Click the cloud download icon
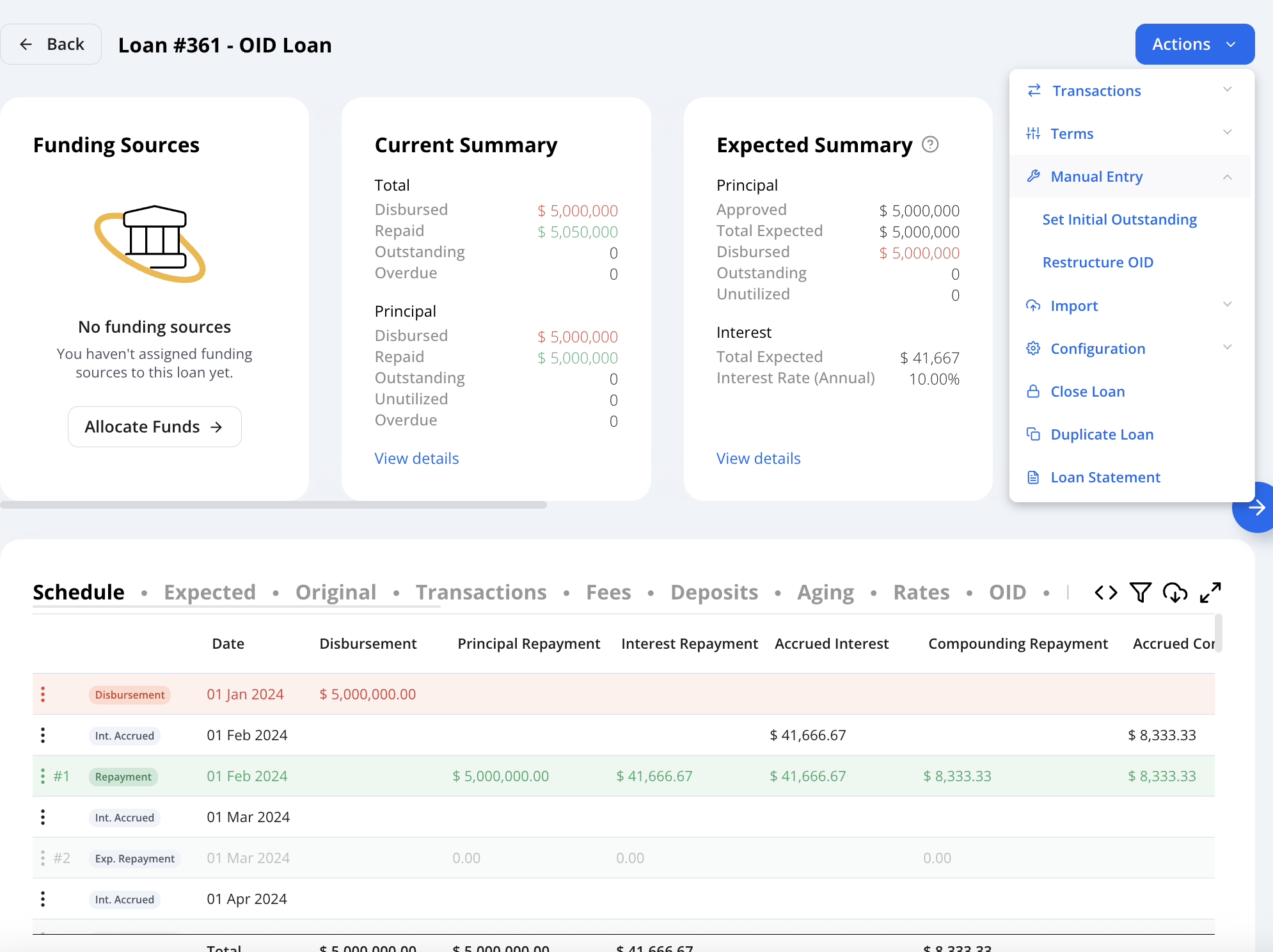 click(x=1175, y=592)
